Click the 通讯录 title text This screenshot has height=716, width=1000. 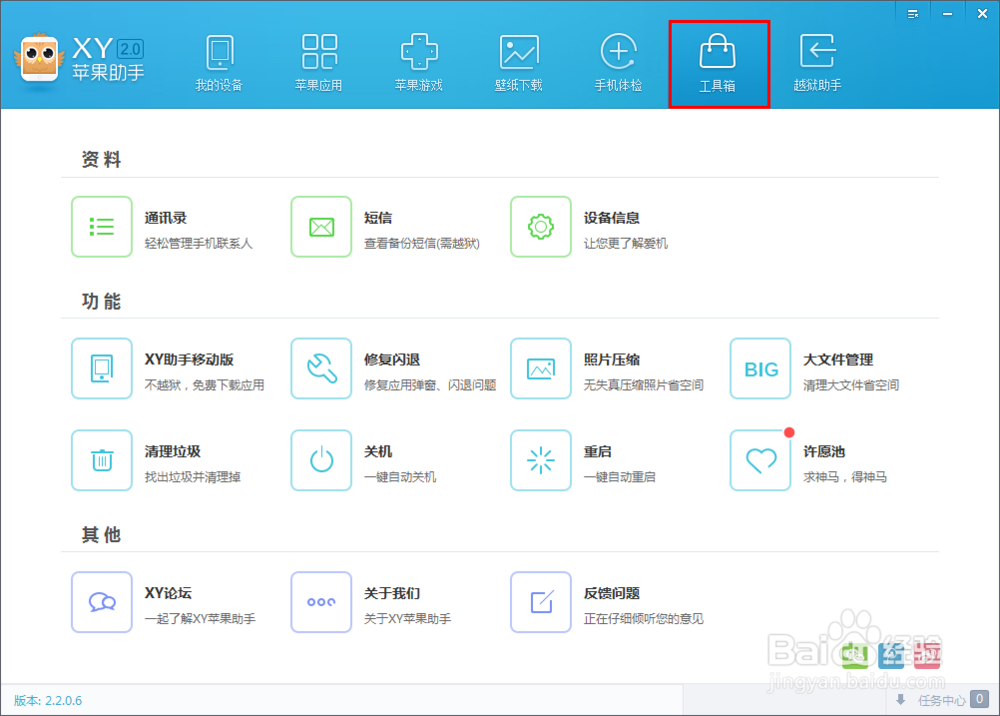[165, 218]
